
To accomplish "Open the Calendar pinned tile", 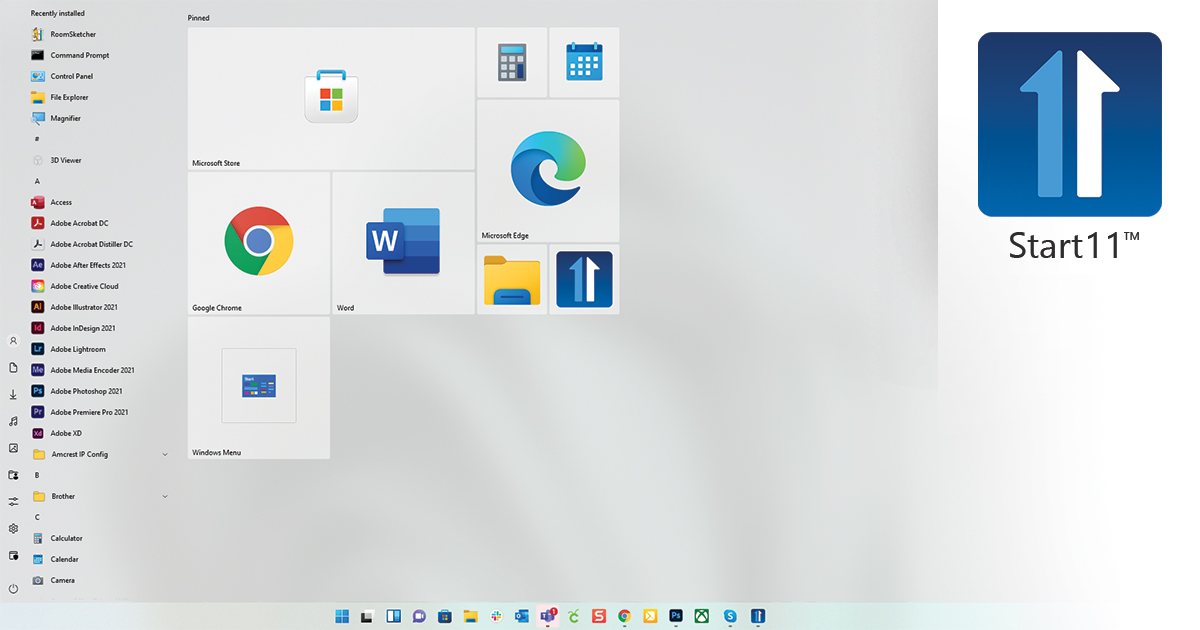I will 584,62.
